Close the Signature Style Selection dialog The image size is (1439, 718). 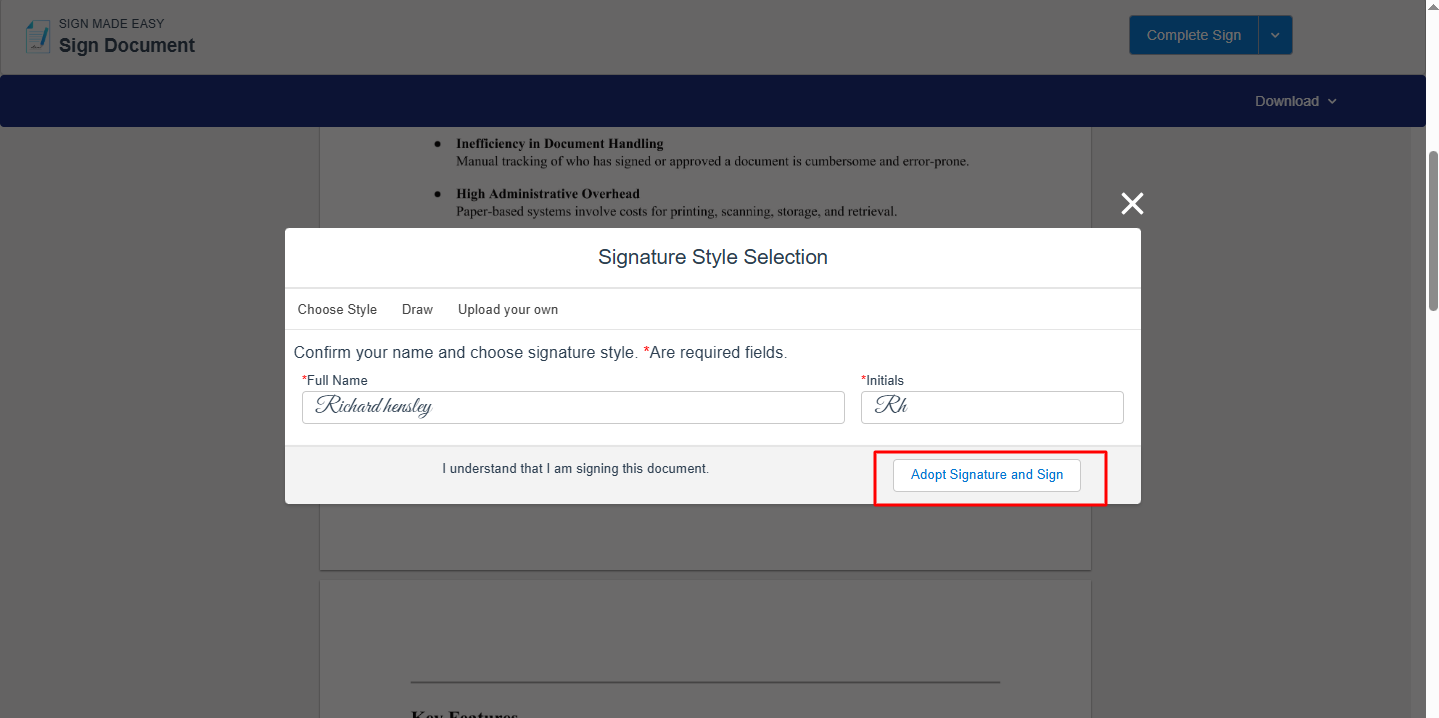[x=1132, y=204]
